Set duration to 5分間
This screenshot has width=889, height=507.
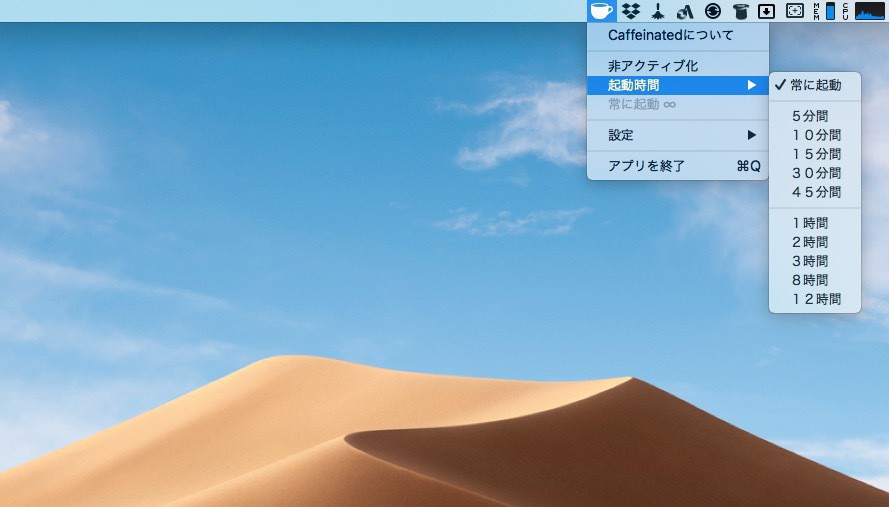(815, 116)
